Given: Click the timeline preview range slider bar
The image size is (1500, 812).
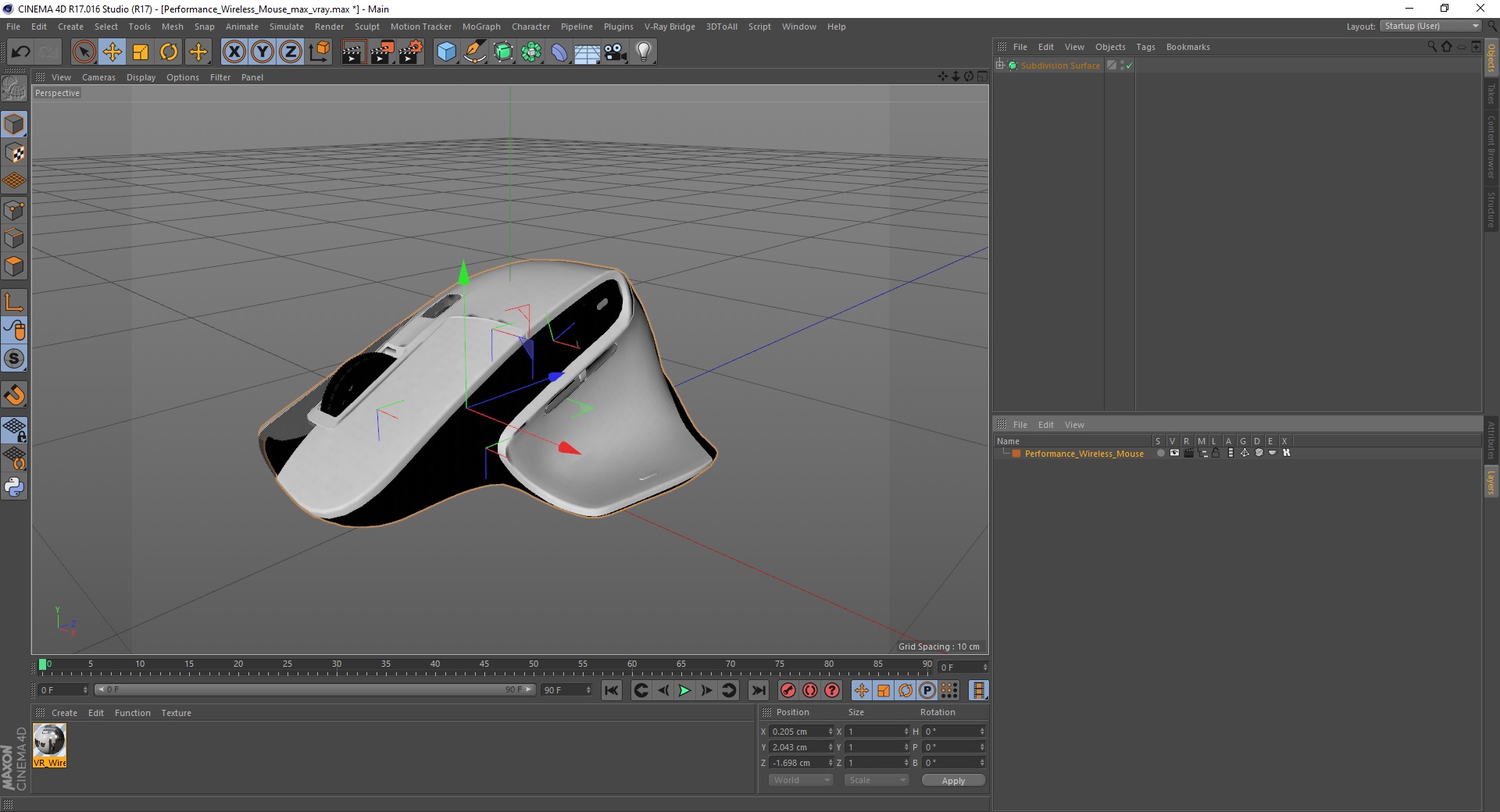Looking at the screenshot, I should click(x=315, y=689).
